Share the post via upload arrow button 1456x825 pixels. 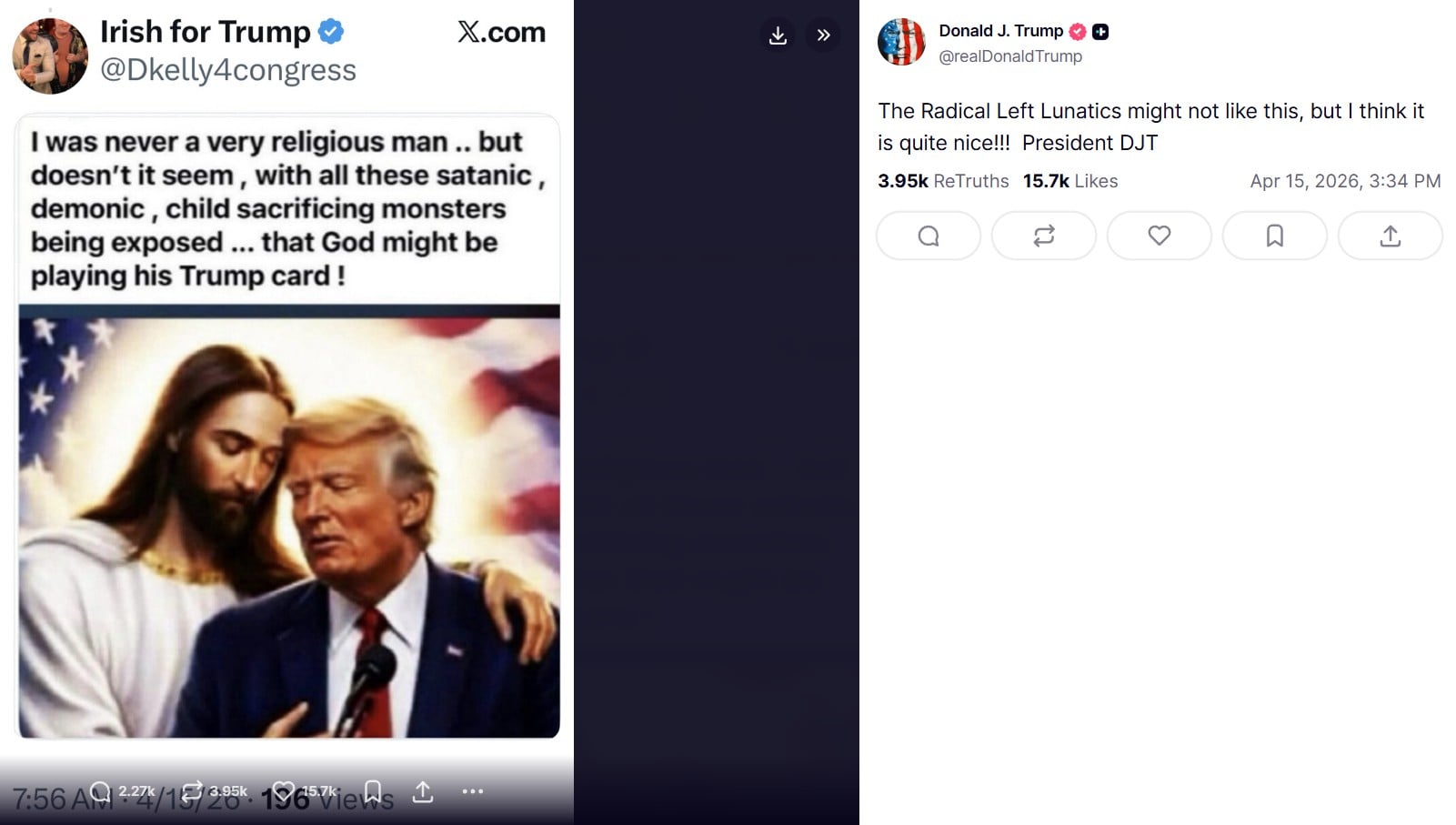pos(1390,236)
